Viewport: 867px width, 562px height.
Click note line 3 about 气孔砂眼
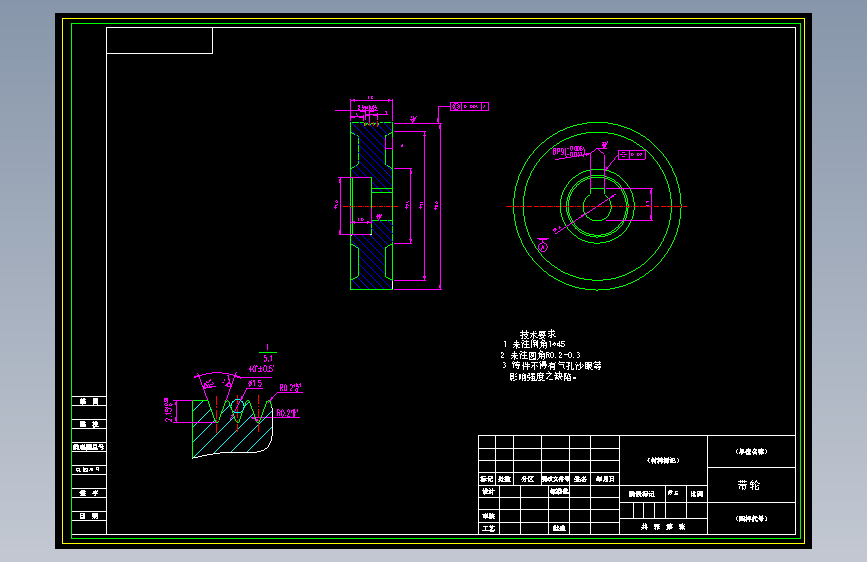[552, 366]
